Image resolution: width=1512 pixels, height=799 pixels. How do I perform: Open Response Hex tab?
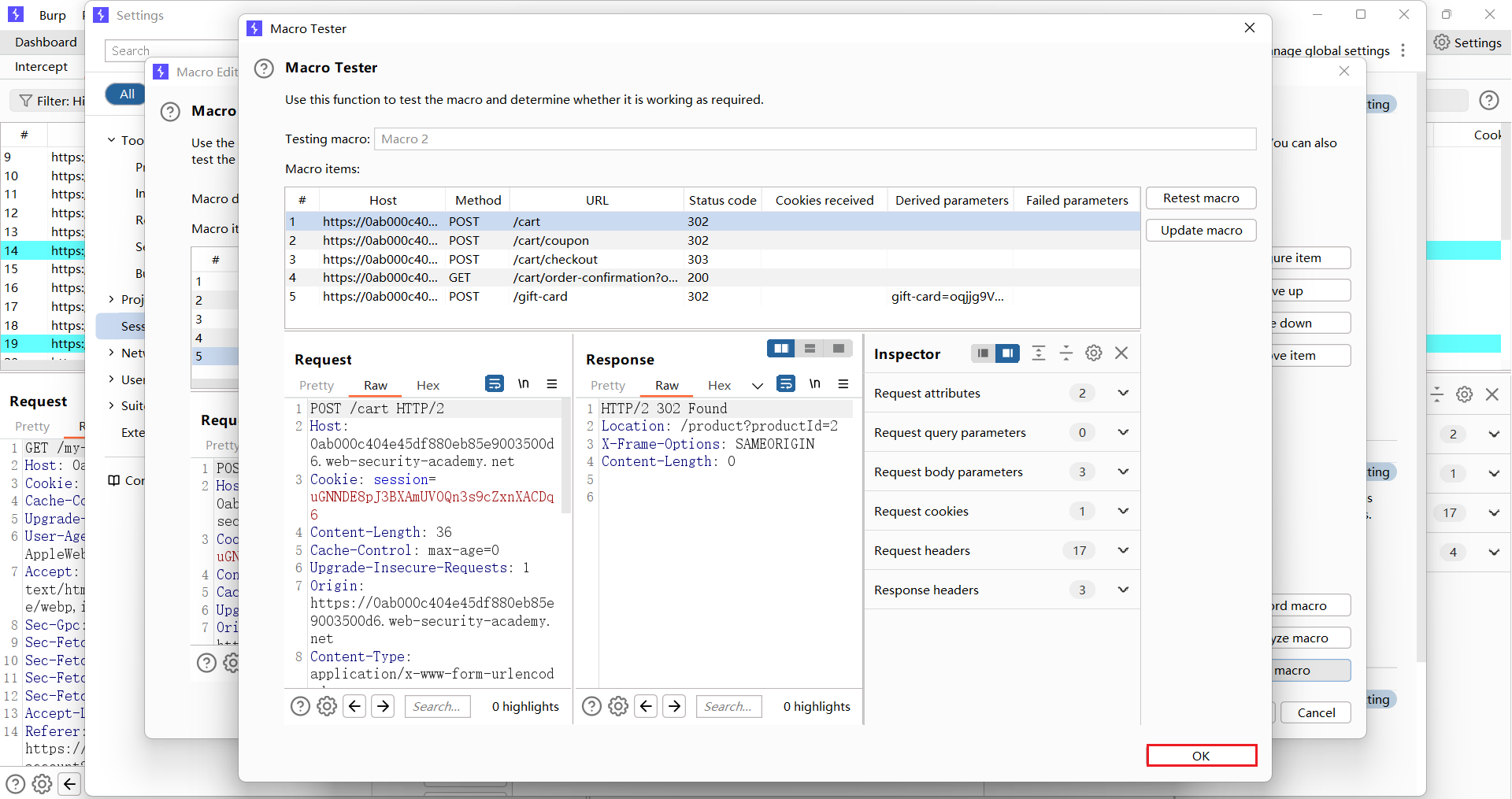(719, 385)
